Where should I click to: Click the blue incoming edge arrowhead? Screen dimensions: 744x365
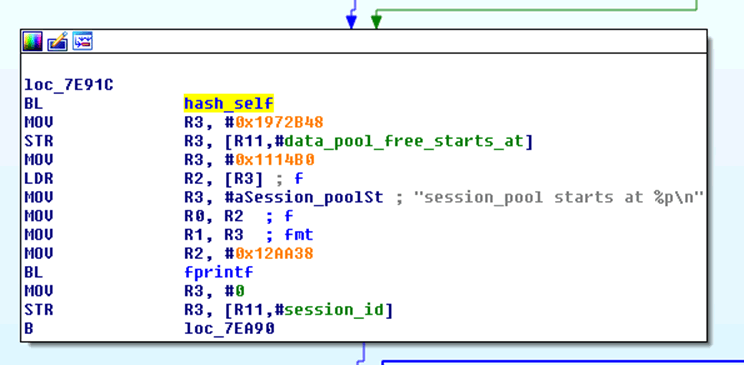pyautogui.click(x=351, y=22)
